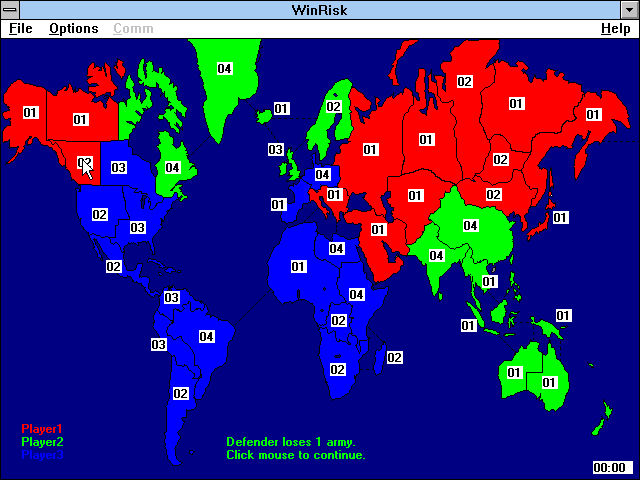Viewport: 640px width, 480px height.
Task: Open the Help menu
Action: (616, 29)
